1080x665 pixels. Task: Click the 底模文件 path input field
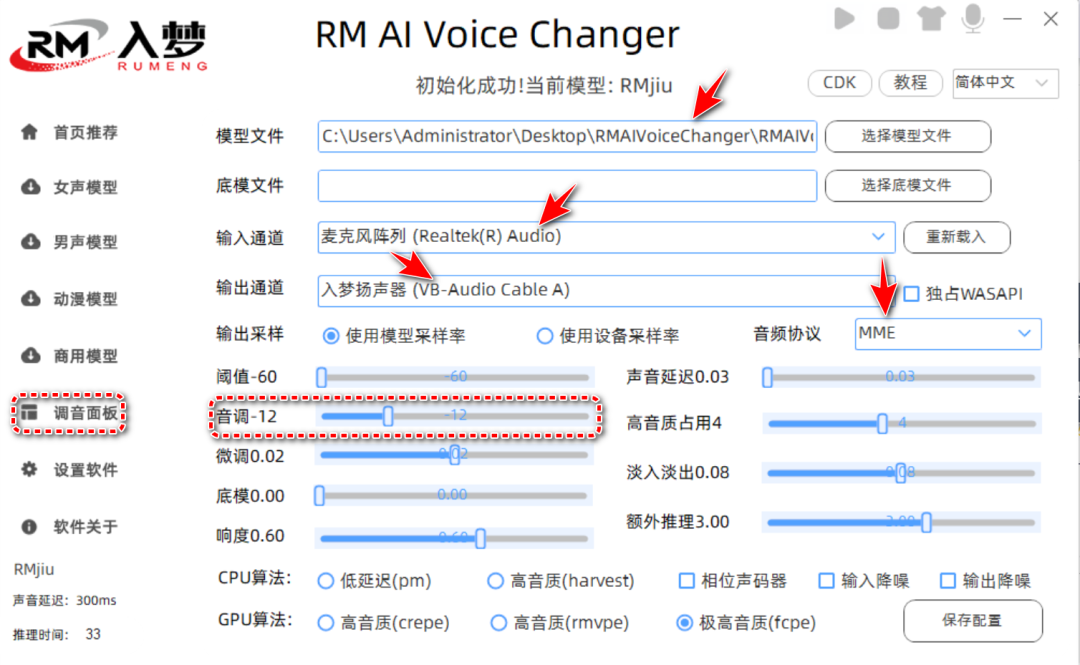pos(567,186)
